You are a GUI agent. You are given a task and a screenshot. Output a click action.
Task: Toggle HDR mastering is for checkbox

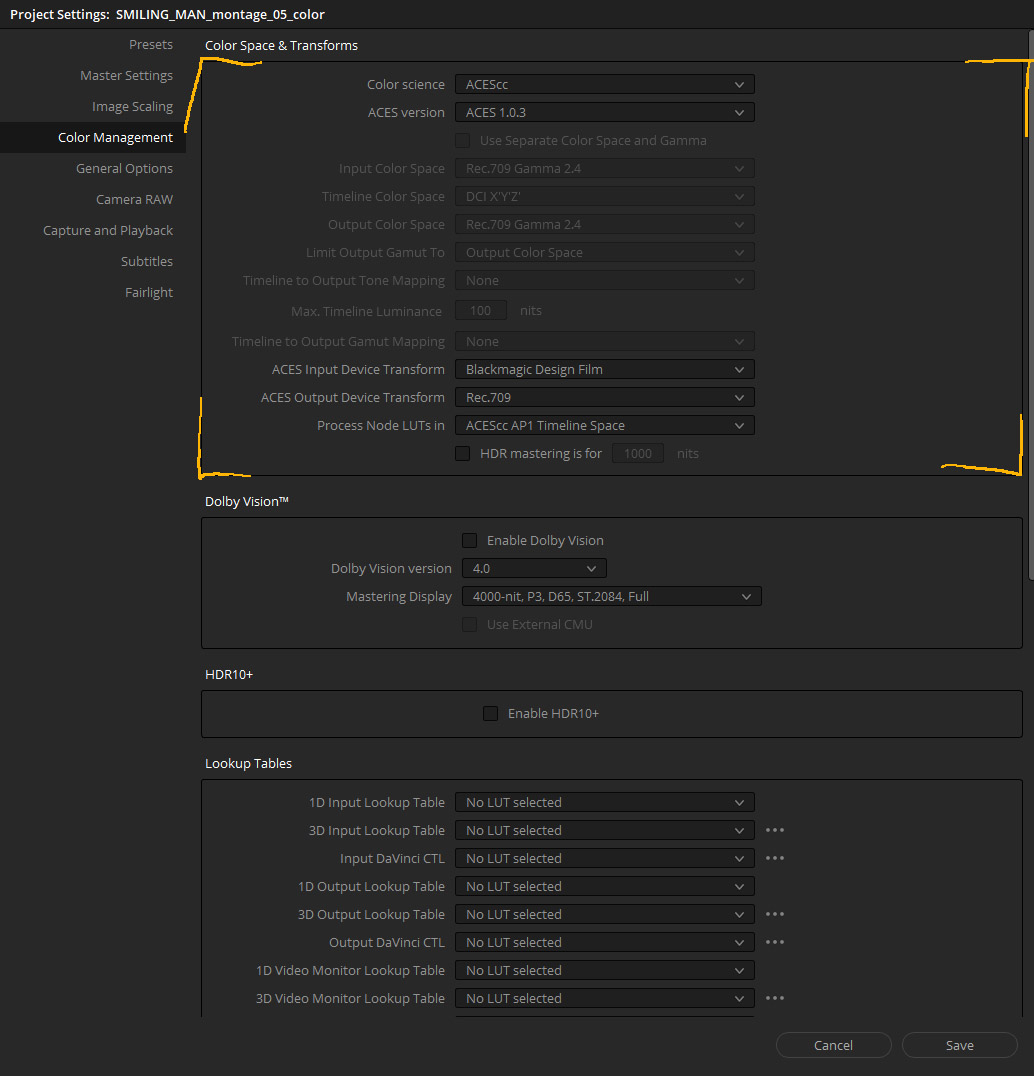[x=462, y=454]
